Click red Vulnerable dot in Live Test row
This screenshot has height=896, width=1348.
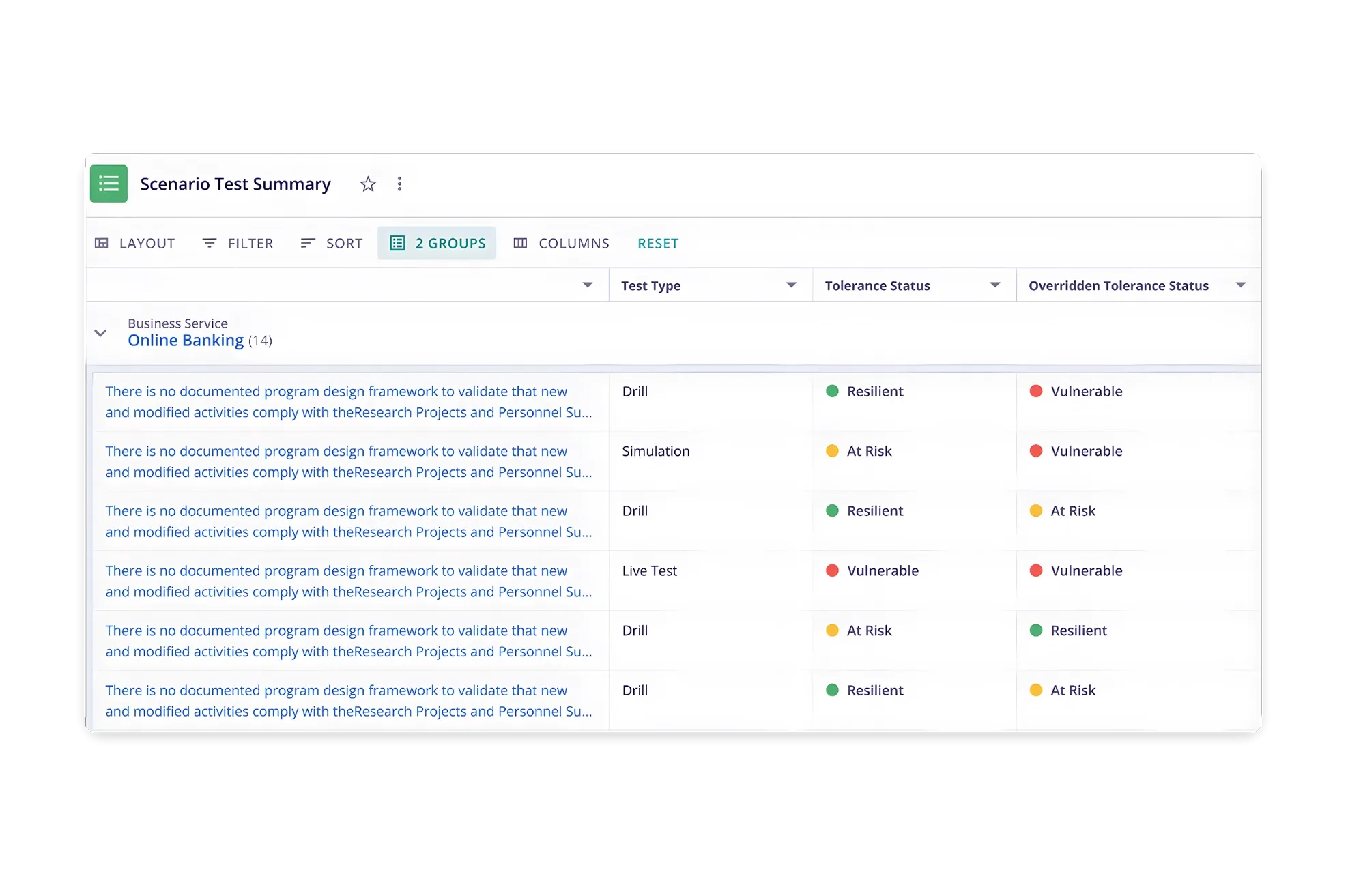pyautogui.click(x=832, y=570)
